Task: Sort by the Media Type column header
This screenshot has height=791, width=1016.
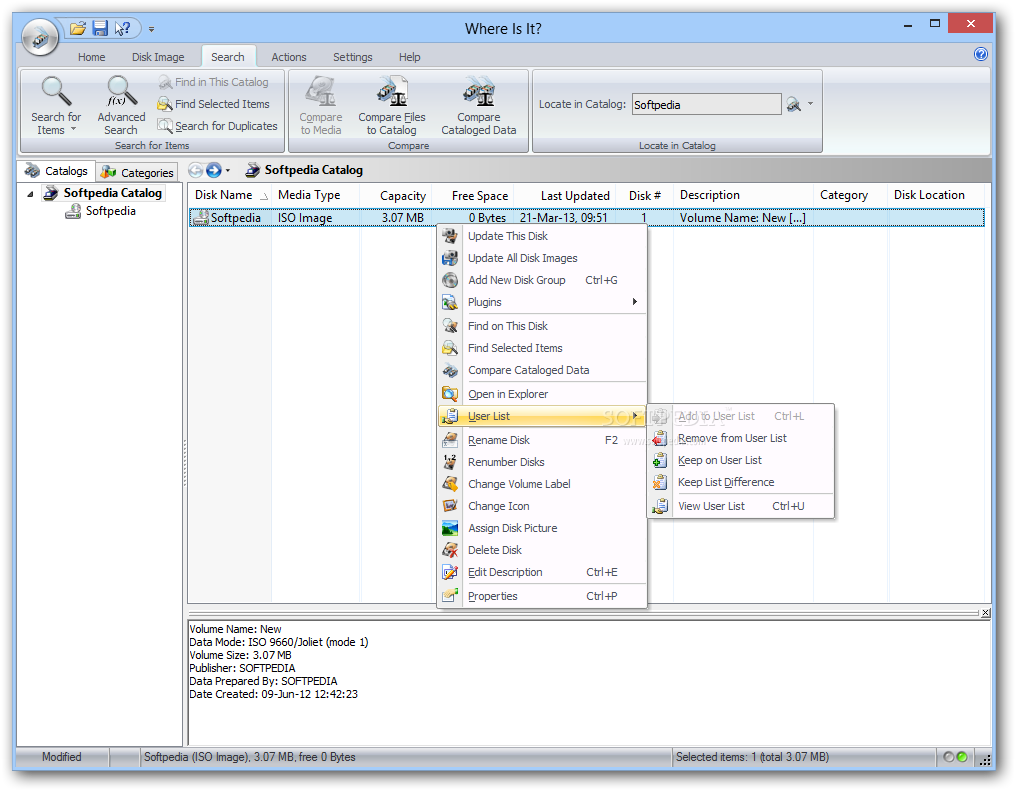Action: [316, 195]
